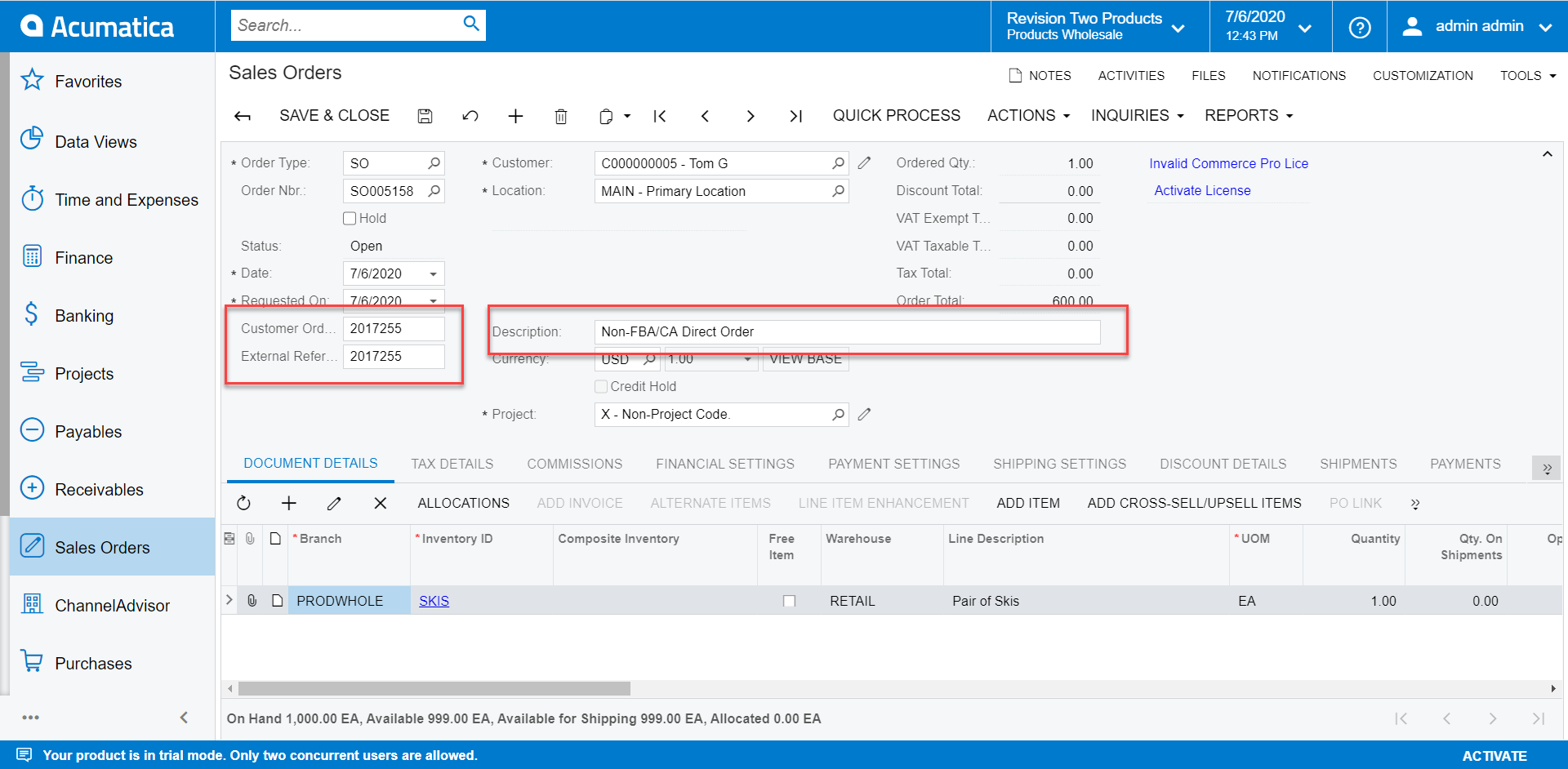Toggle the Credit Hold checkbox
This screenshot has height=769, width=1568.
pyautogui.click(x=601, y=387)
